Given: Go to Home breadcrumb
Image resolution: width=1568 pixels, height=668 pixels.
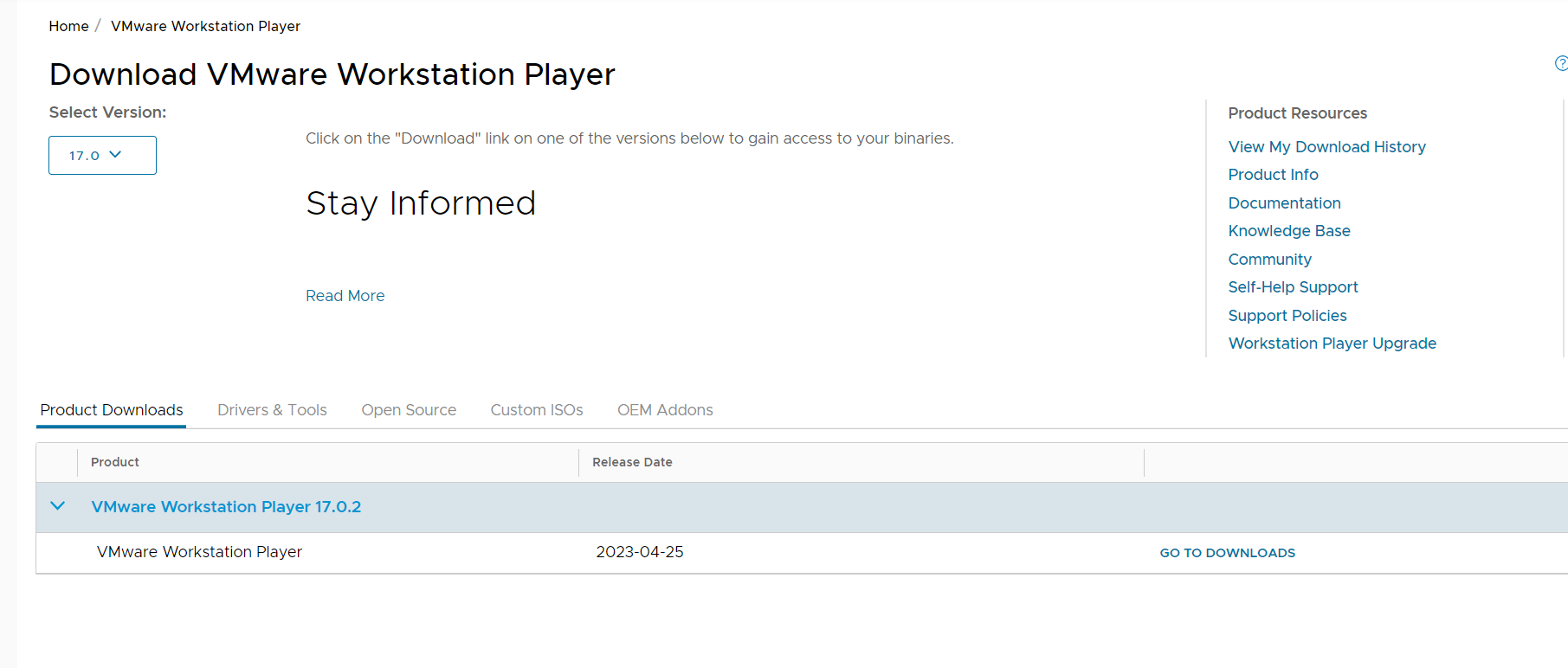Looking at the screenshot, I should pyautogui.click(x=68, y=26).
